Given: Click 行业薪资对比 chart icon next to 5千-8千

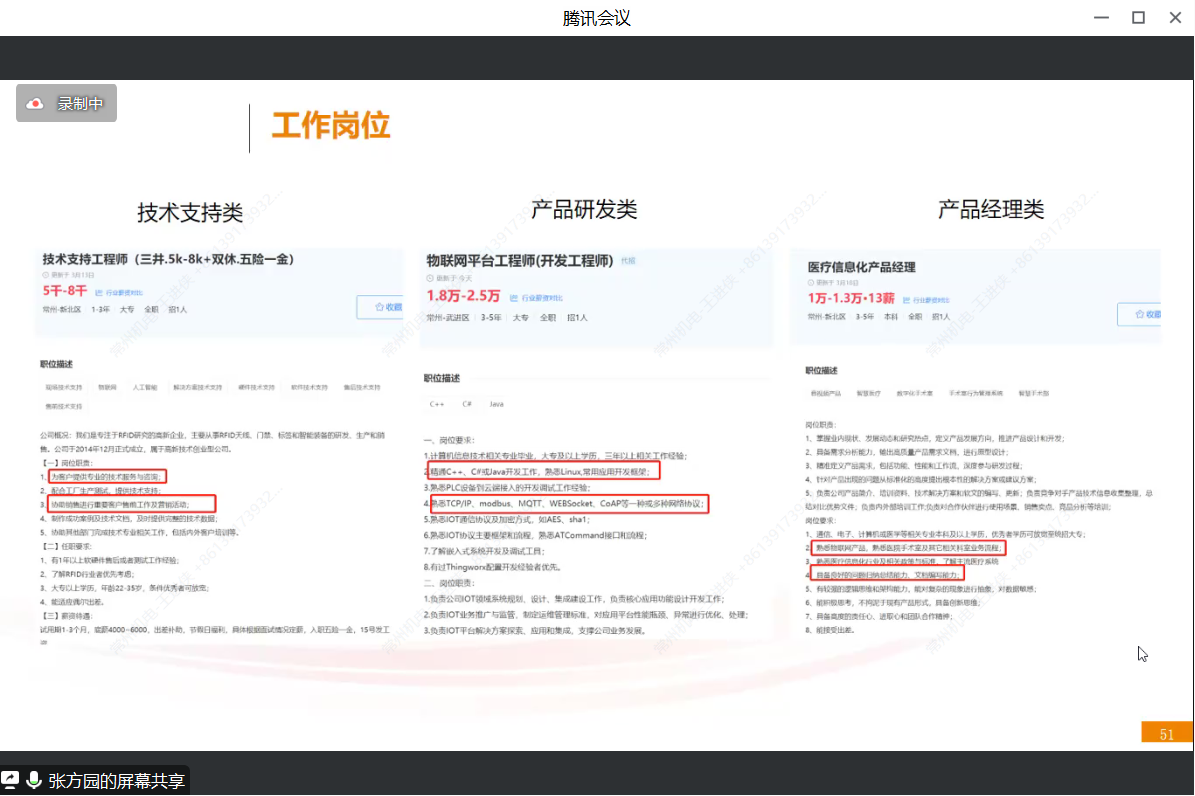Looking at the screenshot, I should tap(98, 293).
